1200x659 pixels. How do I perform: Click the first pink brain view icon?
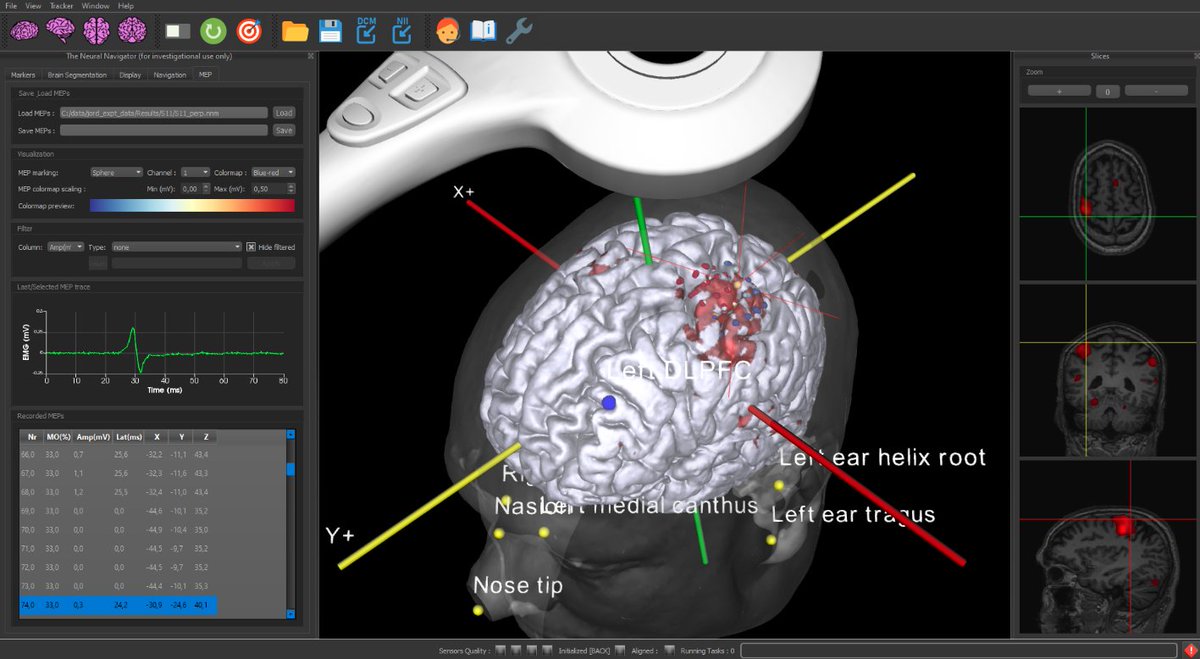click(x=25, y=31)
